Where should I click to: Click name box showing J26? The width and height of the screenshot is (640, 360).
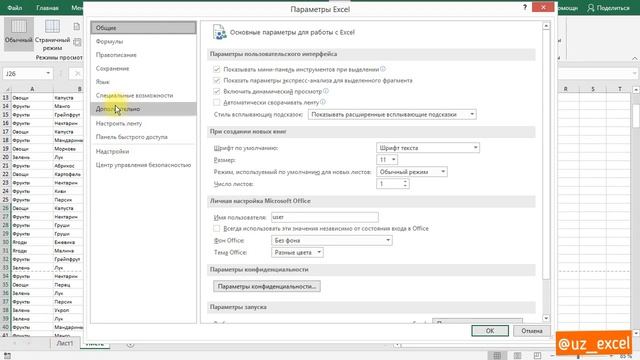pyautogui.click(x=23, y=73)
